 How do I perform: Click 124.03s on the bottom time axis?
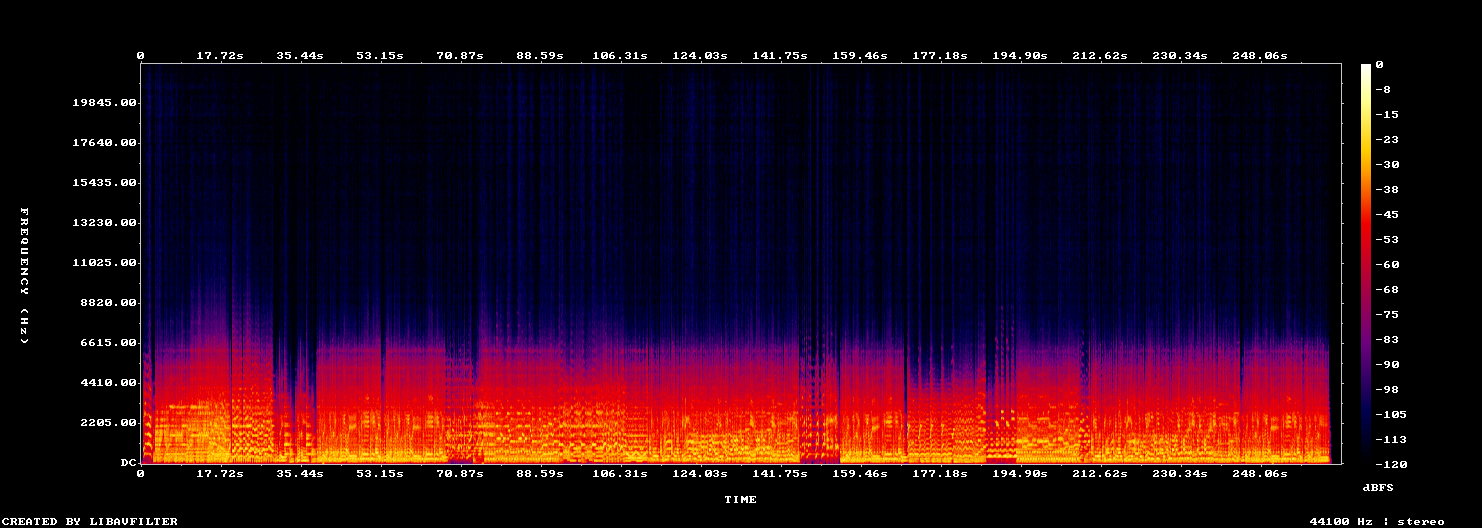(700, 473)
